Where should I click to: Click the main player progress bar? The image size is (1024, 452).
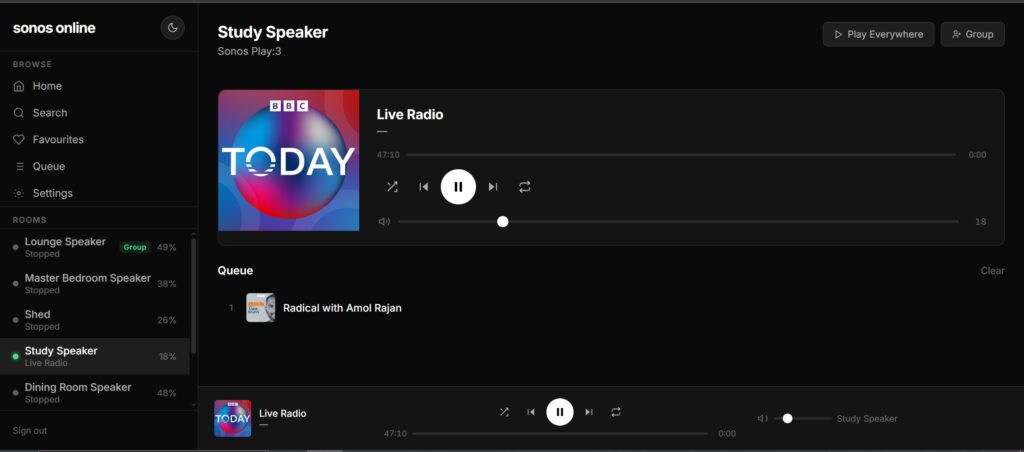pos(682,155)
